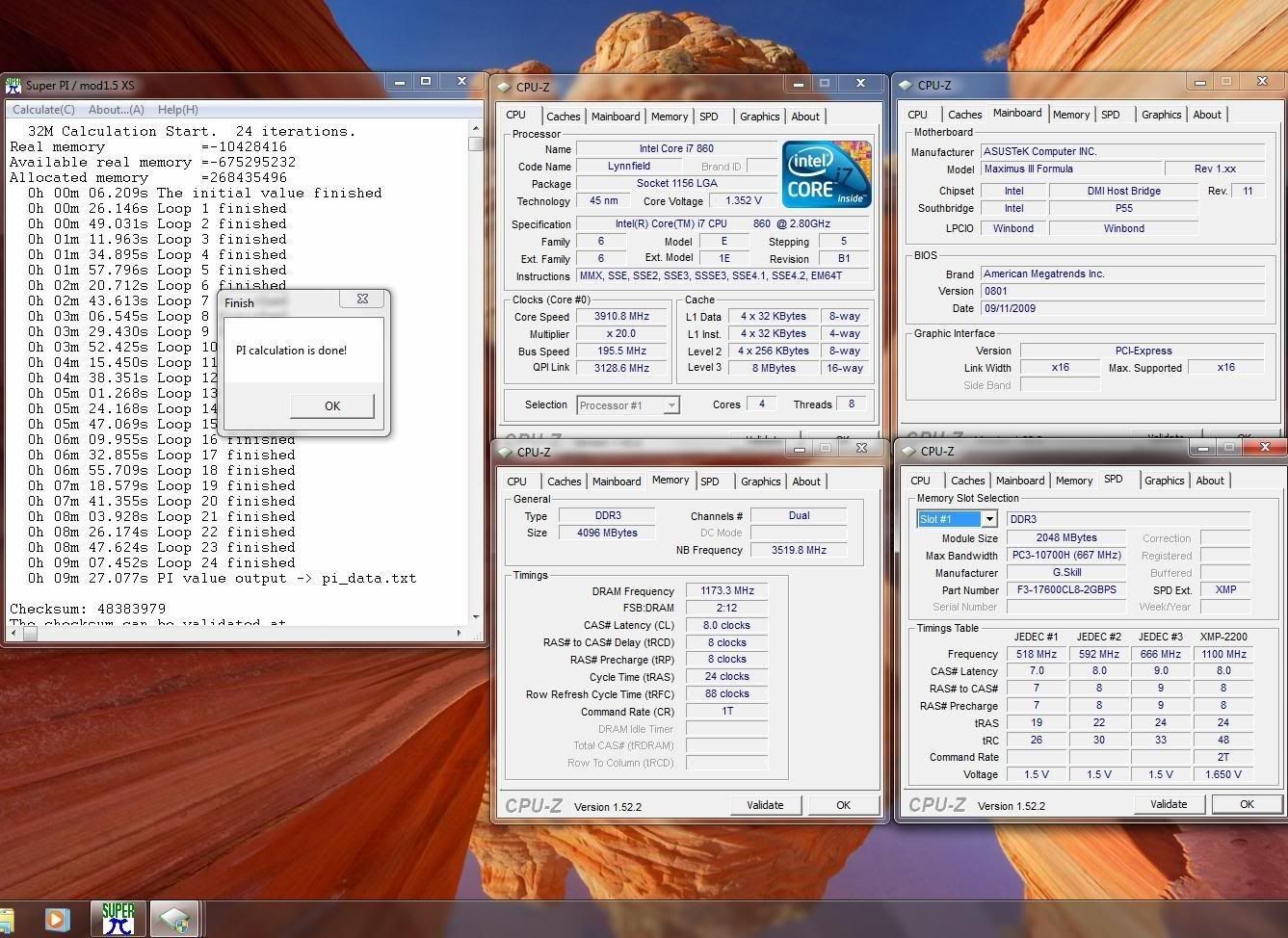The image size is (1288, 938).
Task: Open Mainboard tab in Memory timings CPU-Z window
Action: tap(617, 482)
